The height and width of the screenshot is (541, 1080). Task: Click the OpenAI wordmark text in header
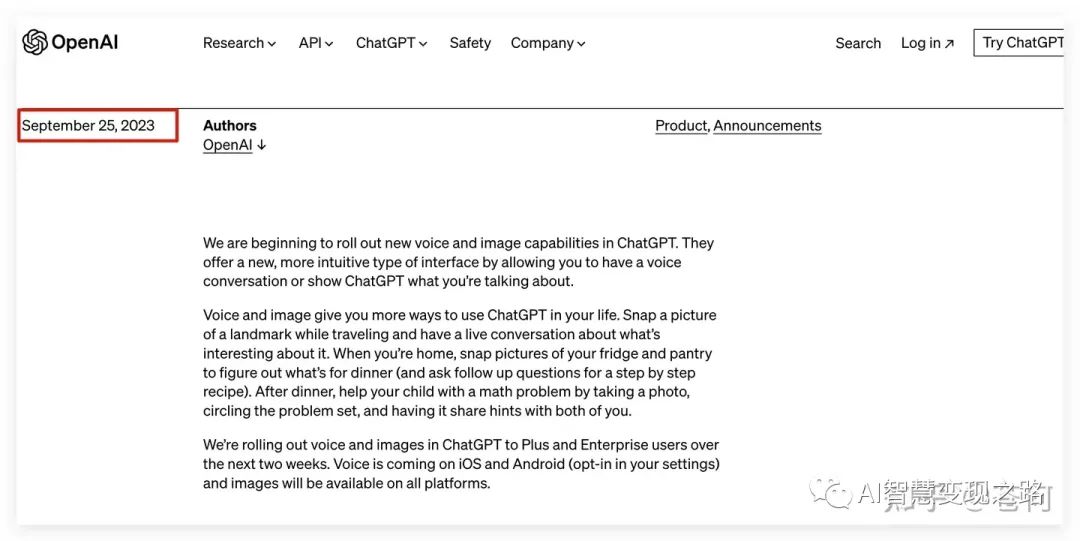[84, 42]
